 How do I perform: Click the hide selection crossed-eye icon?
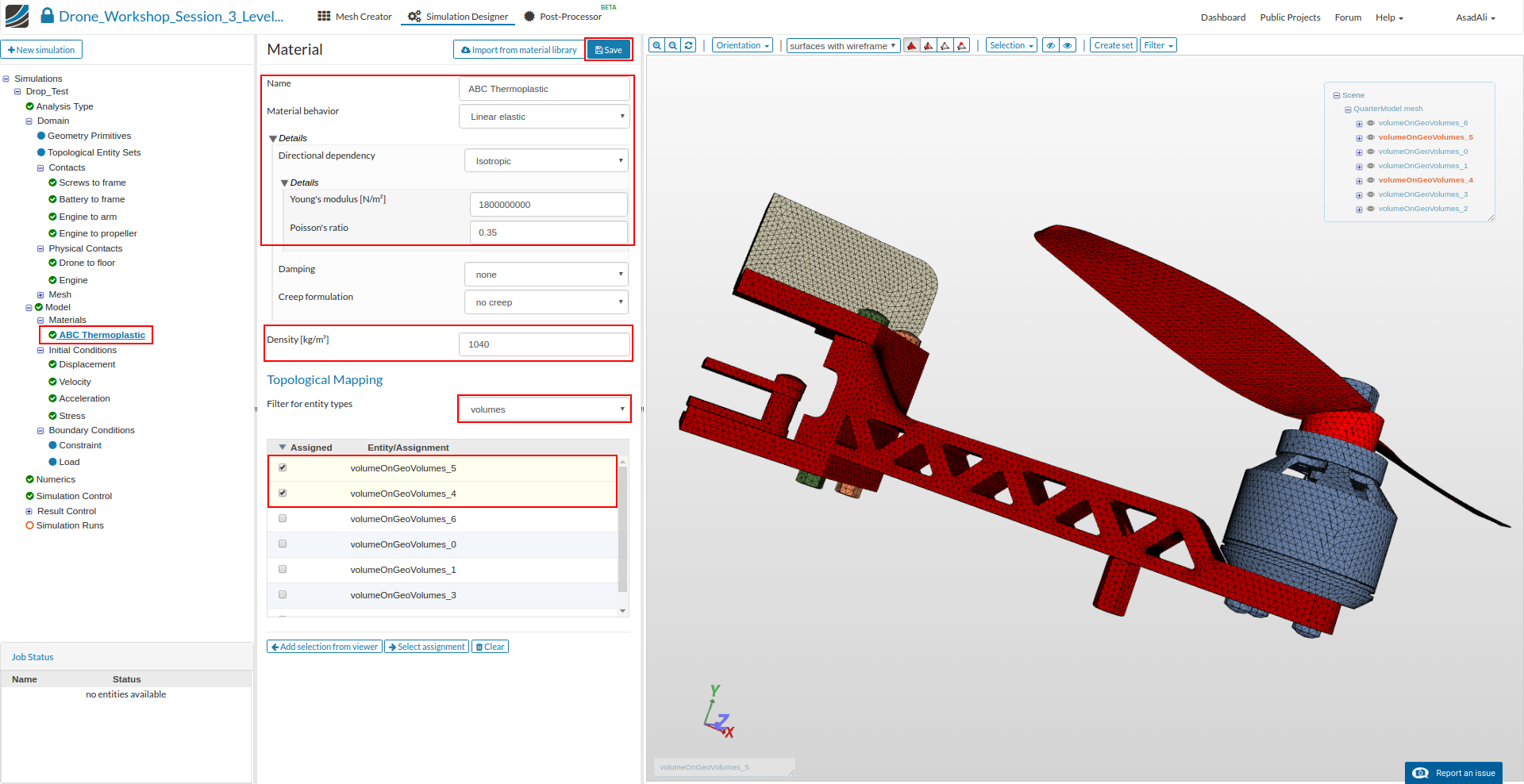click(1050, 45)
